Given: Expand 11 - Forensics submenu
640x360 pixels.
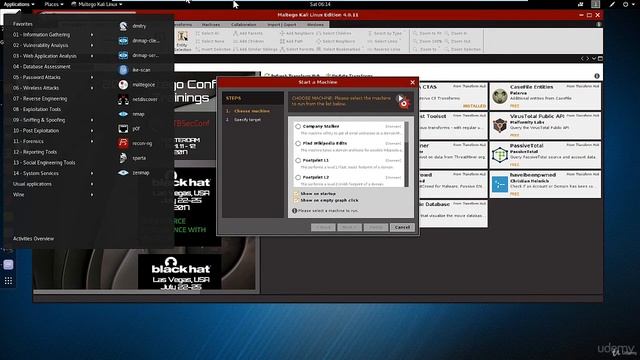Looking at the screenshot, I should (x=53, y=141).
